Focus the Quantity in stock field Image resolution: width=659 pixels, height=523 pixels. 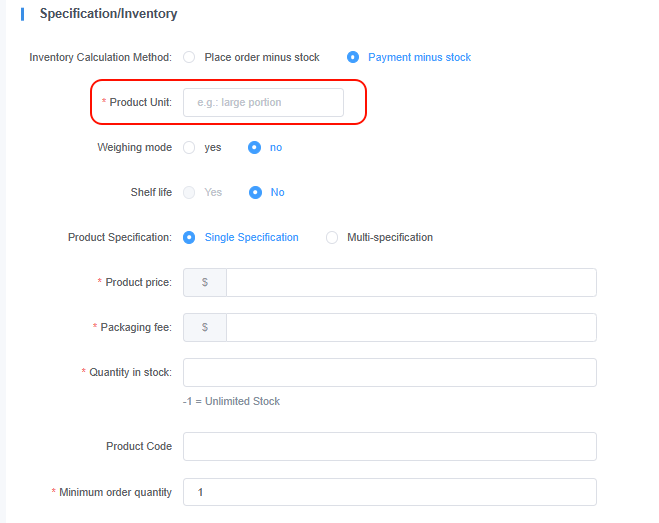(x=389, y=372)
